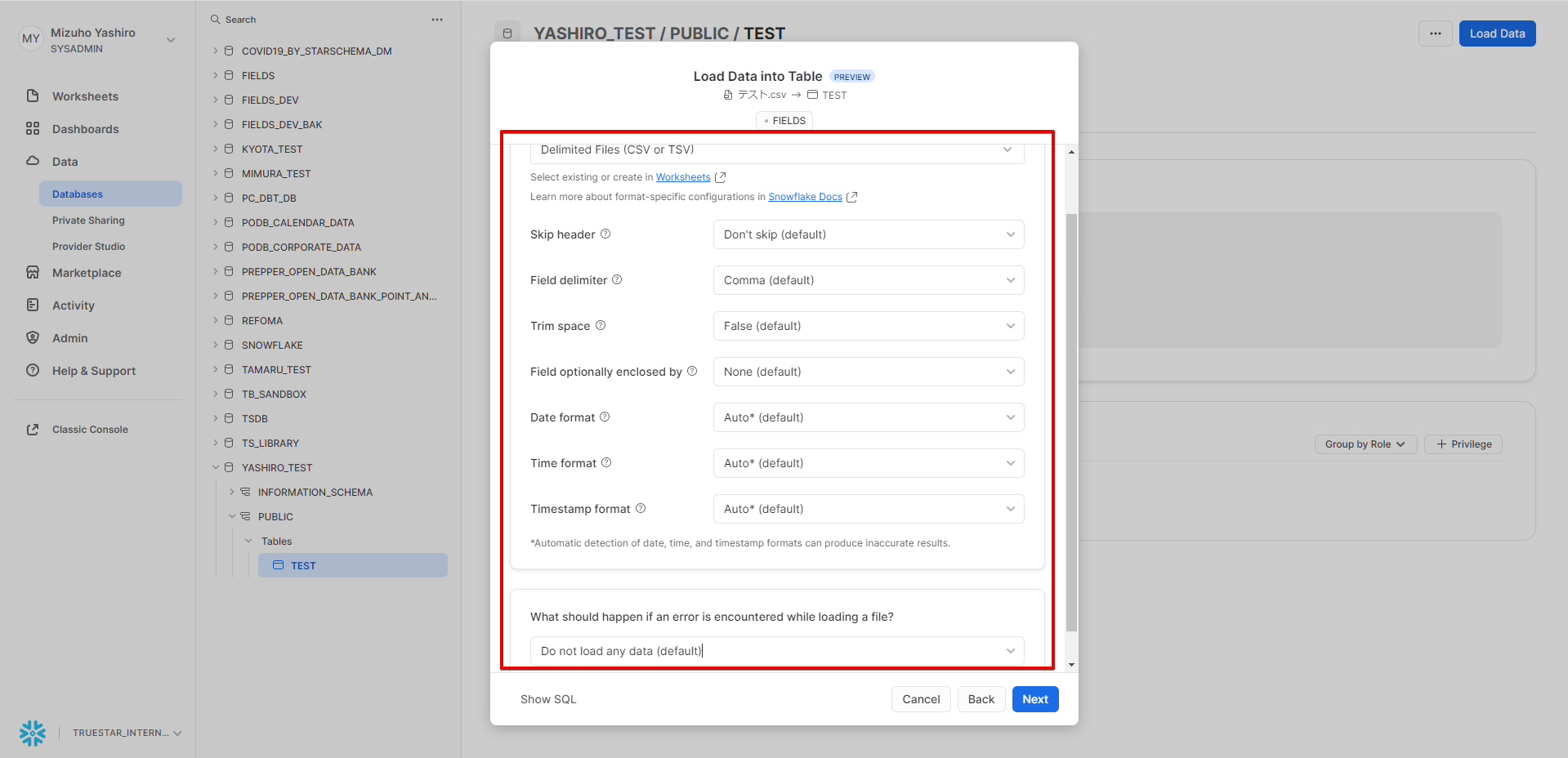Open the Field delimiter dropdown
This screenshot has height=758, width=1568.
(x=868, y=280)
